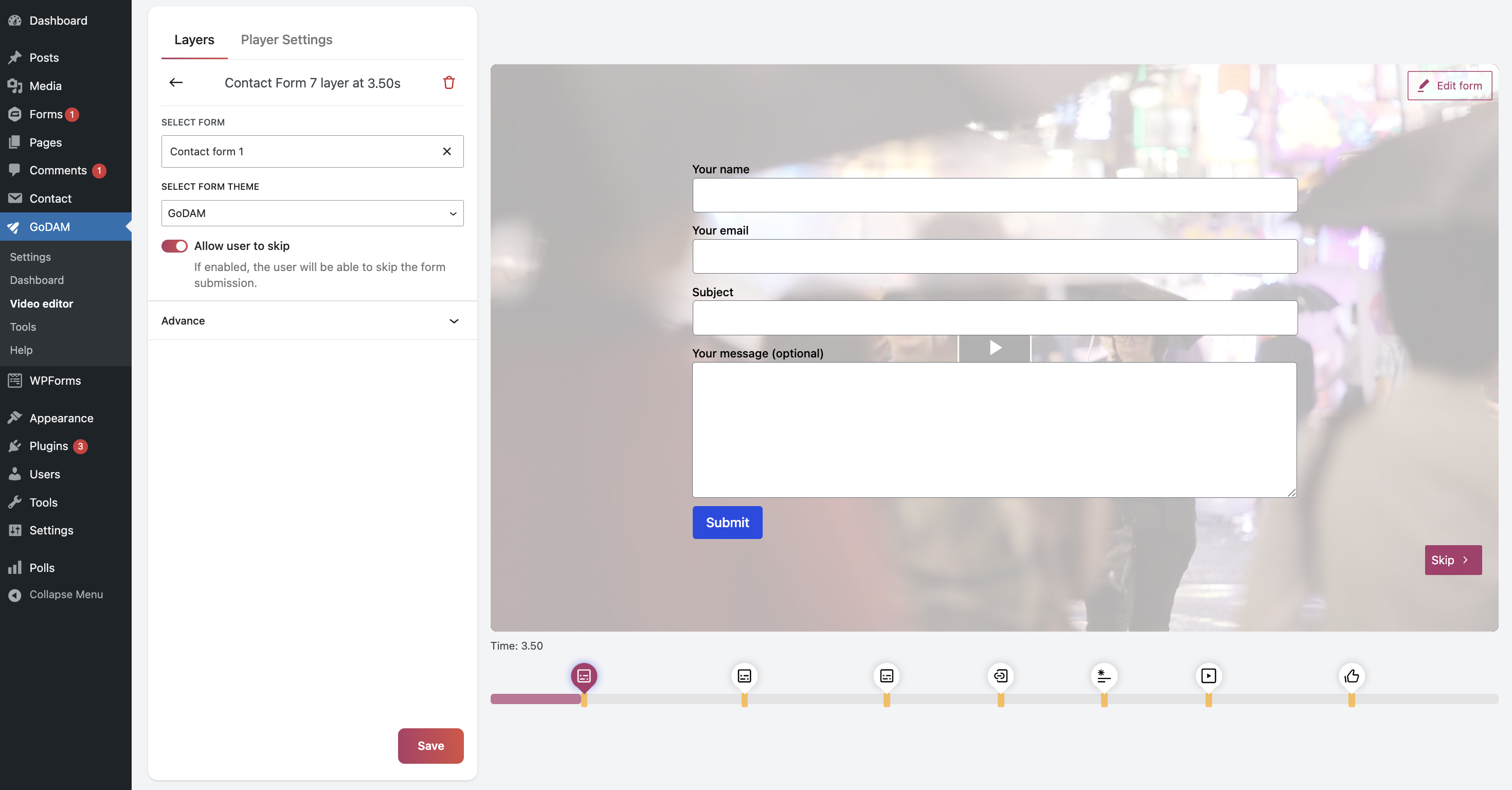The width and height of the screenshot is (1512, 790).
Task: Select the third form layer marker on timeline
Action: coord(886,676)
